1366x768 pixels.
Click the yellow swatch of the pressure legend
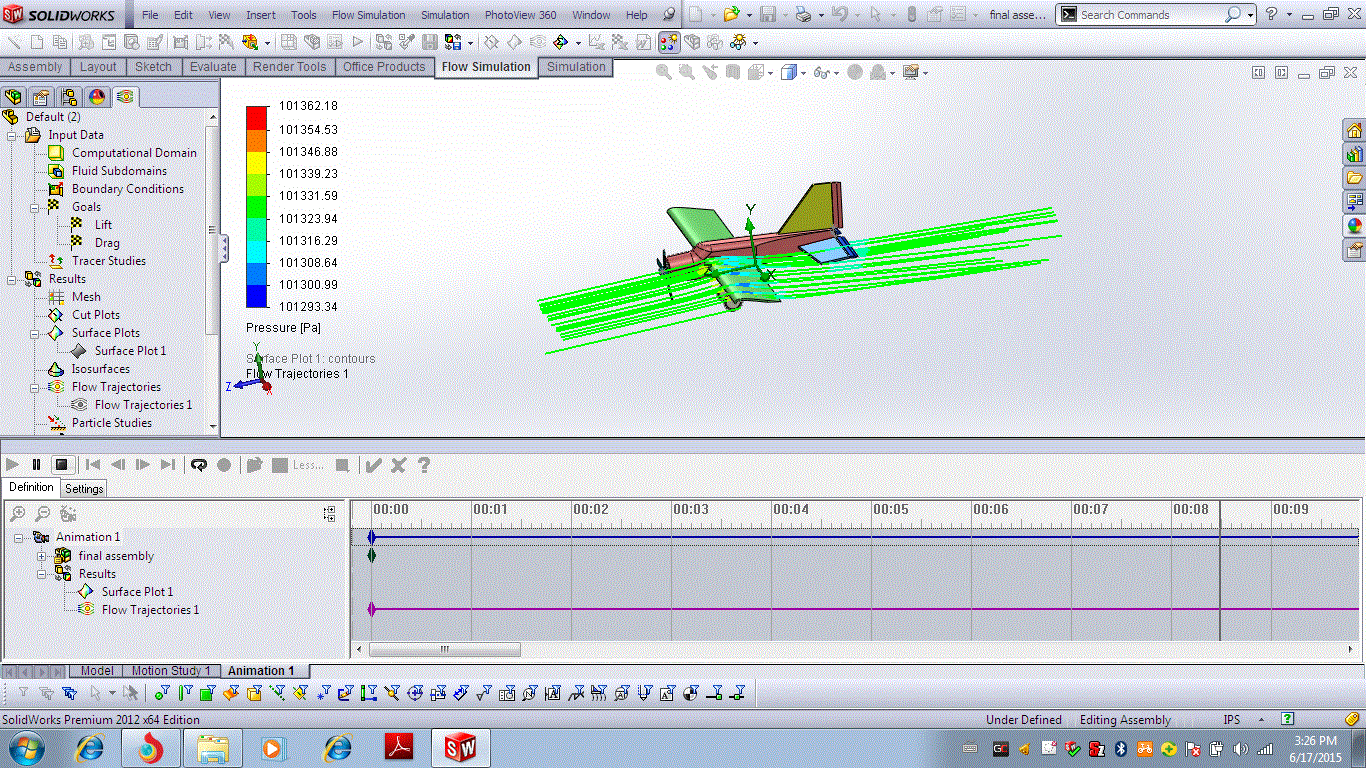pyautogui.click(x=257, y=163)
